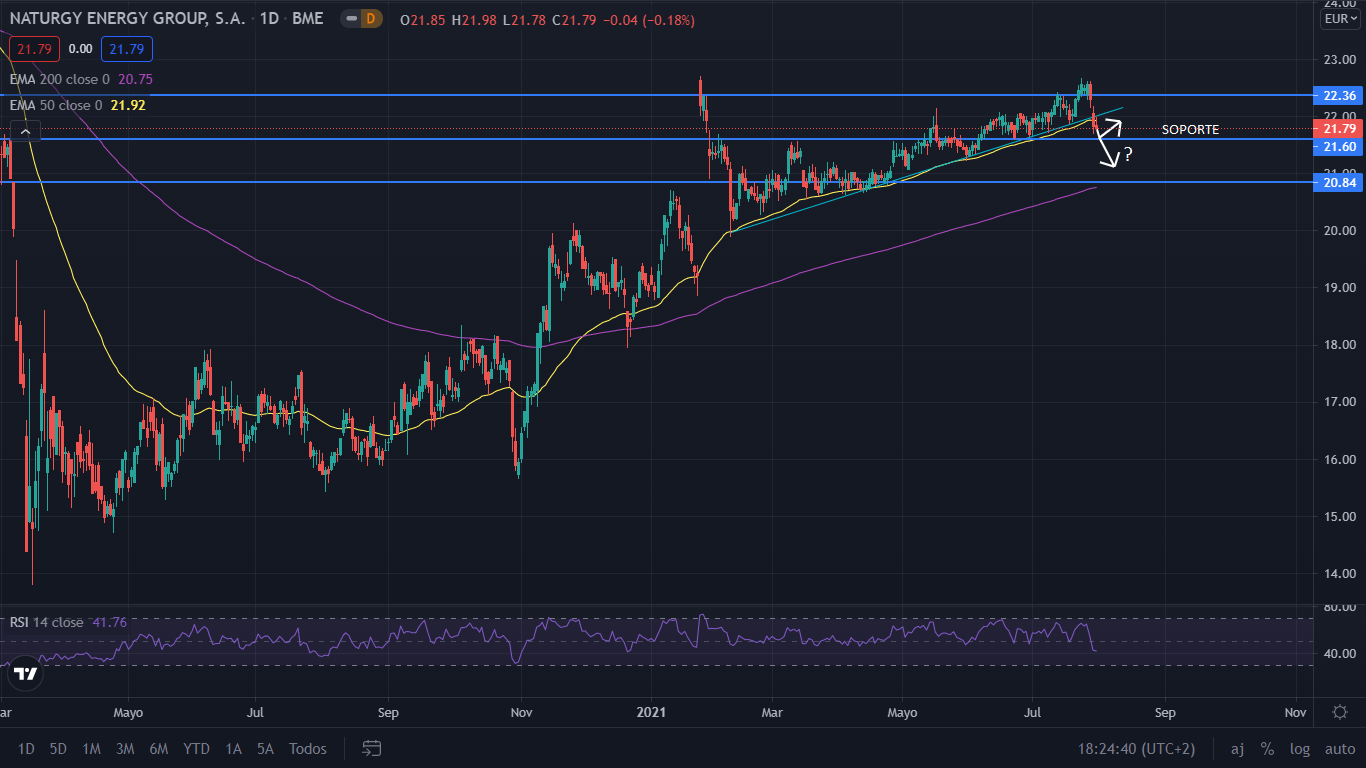Click the downward white arrow drawing
1366x768 pixels.
(1106, 153)
